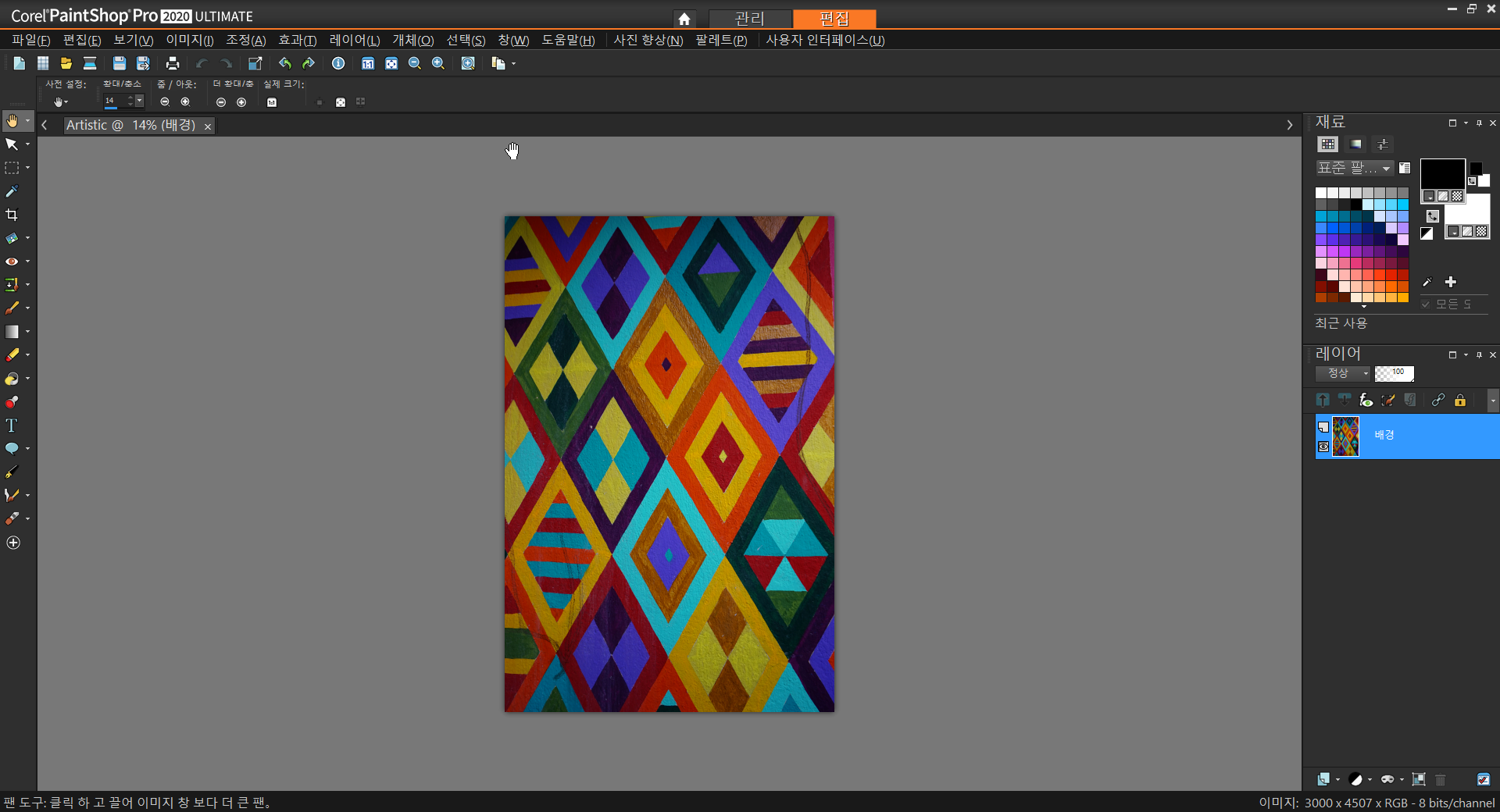Viewport: 1500px width, 812px height.
Task: Expand the paste options dropdown arrow
Action: 513,64
